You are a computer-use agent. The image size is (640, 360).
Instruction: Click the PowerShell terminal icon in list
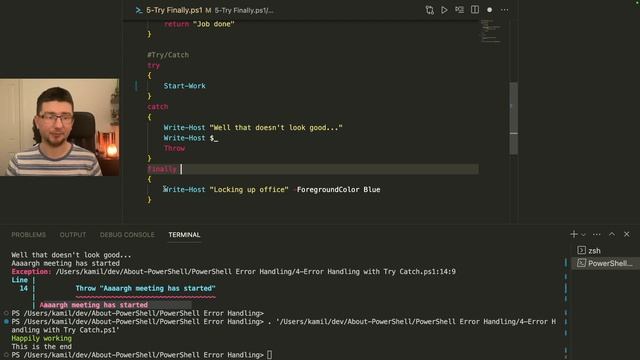click(581, 263)
